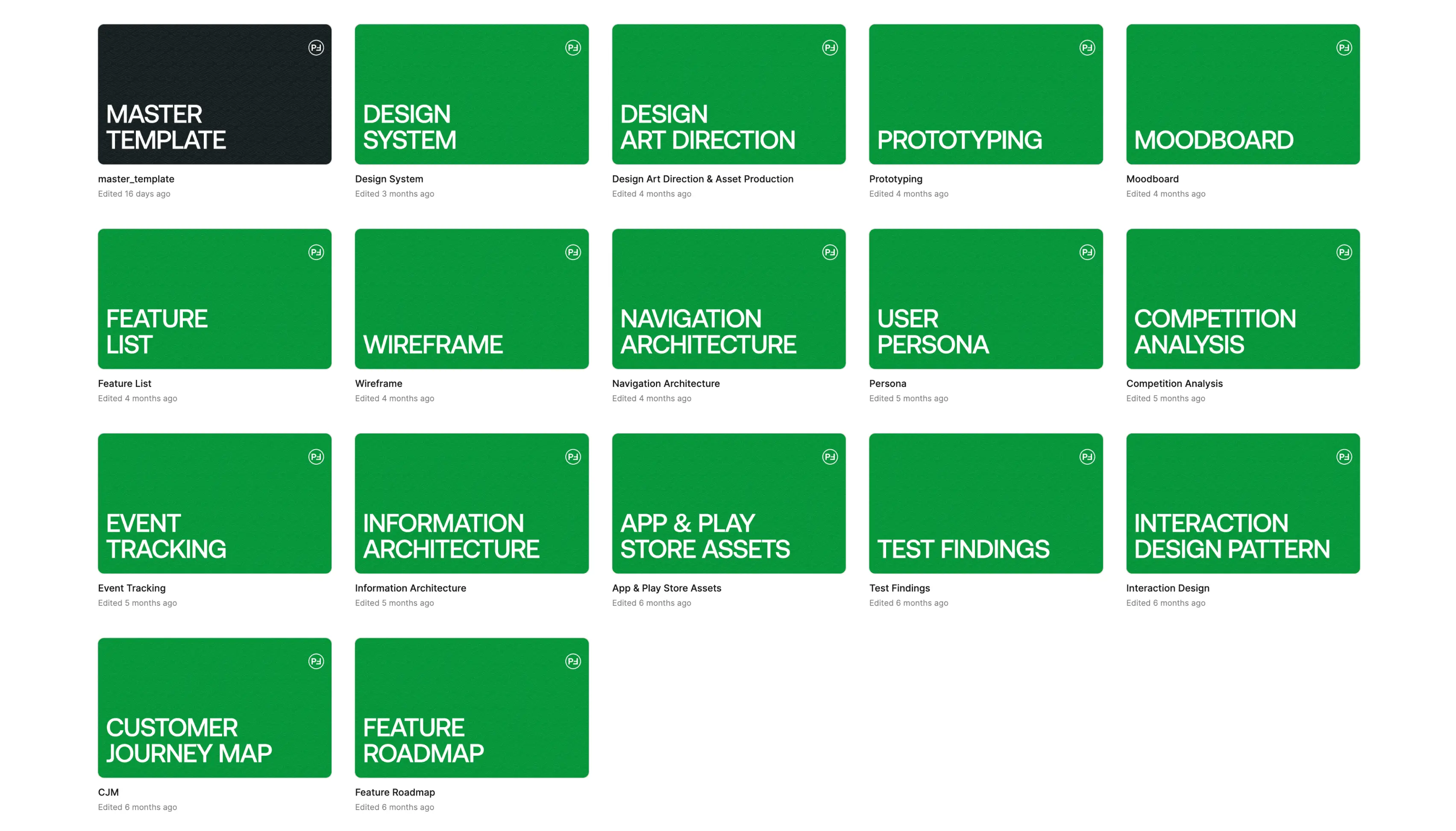Click the 'Feature Roadmap' file name label
Viewport: 1456px width, 831px height.
(395, 792)
